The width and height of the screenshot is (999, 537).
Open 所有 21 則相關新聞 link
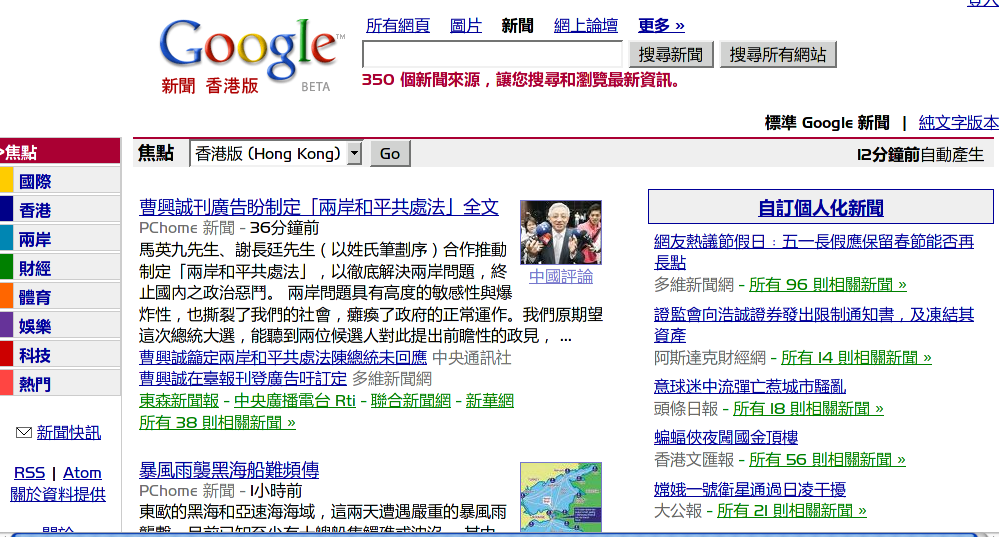pos(792,511)
